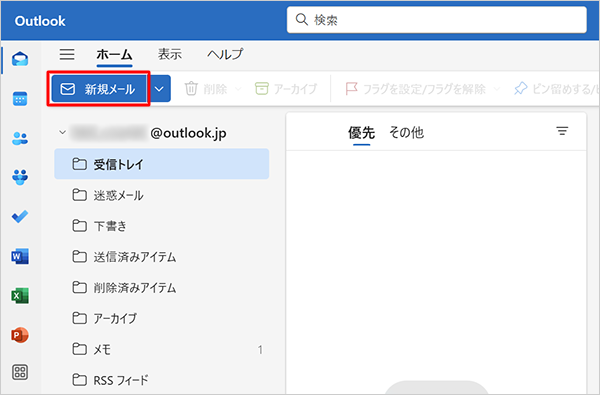Image resolution: width=600 pixels, height=395 pixels.
Task: Click the 送信済みアイテム folder icon
Action: click(x=79, y=256)
